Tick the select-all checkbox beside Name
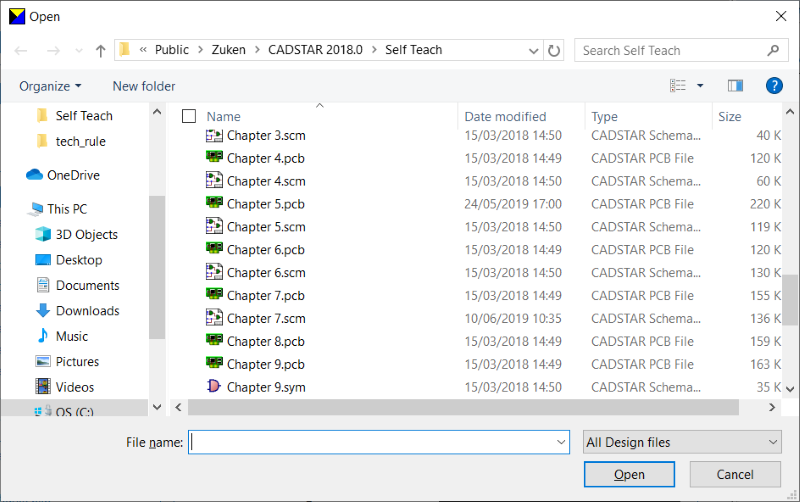800x502 pixels. click(x=189, y=116)
